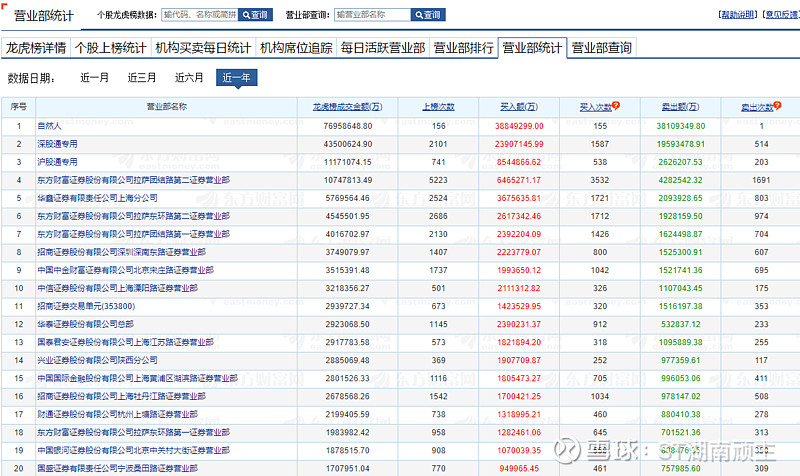Click the 营业部统计 page title

pyautogui.click(x=43, y=16)
